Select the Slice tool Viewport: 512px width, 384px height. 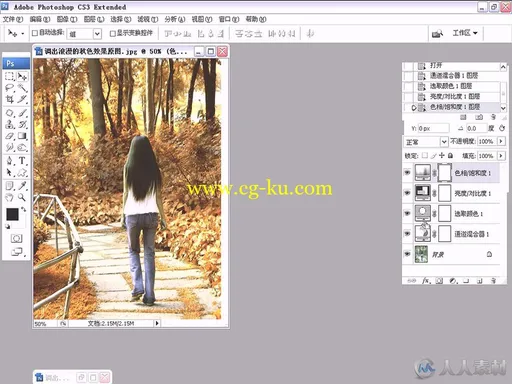click(22, 99)
